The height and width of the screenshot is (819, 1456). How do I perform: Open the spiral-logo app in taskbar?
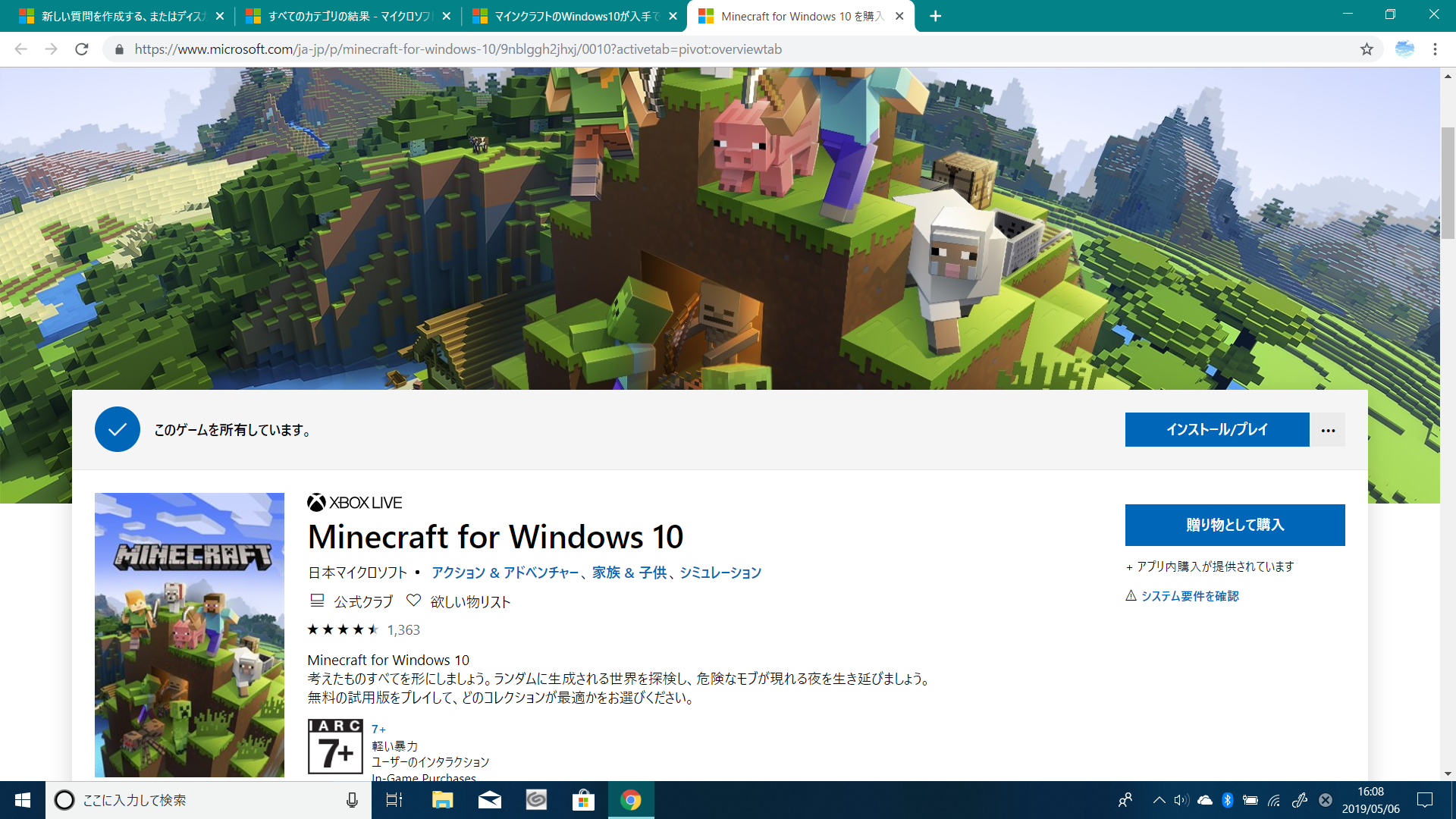[x=536, y=800]
